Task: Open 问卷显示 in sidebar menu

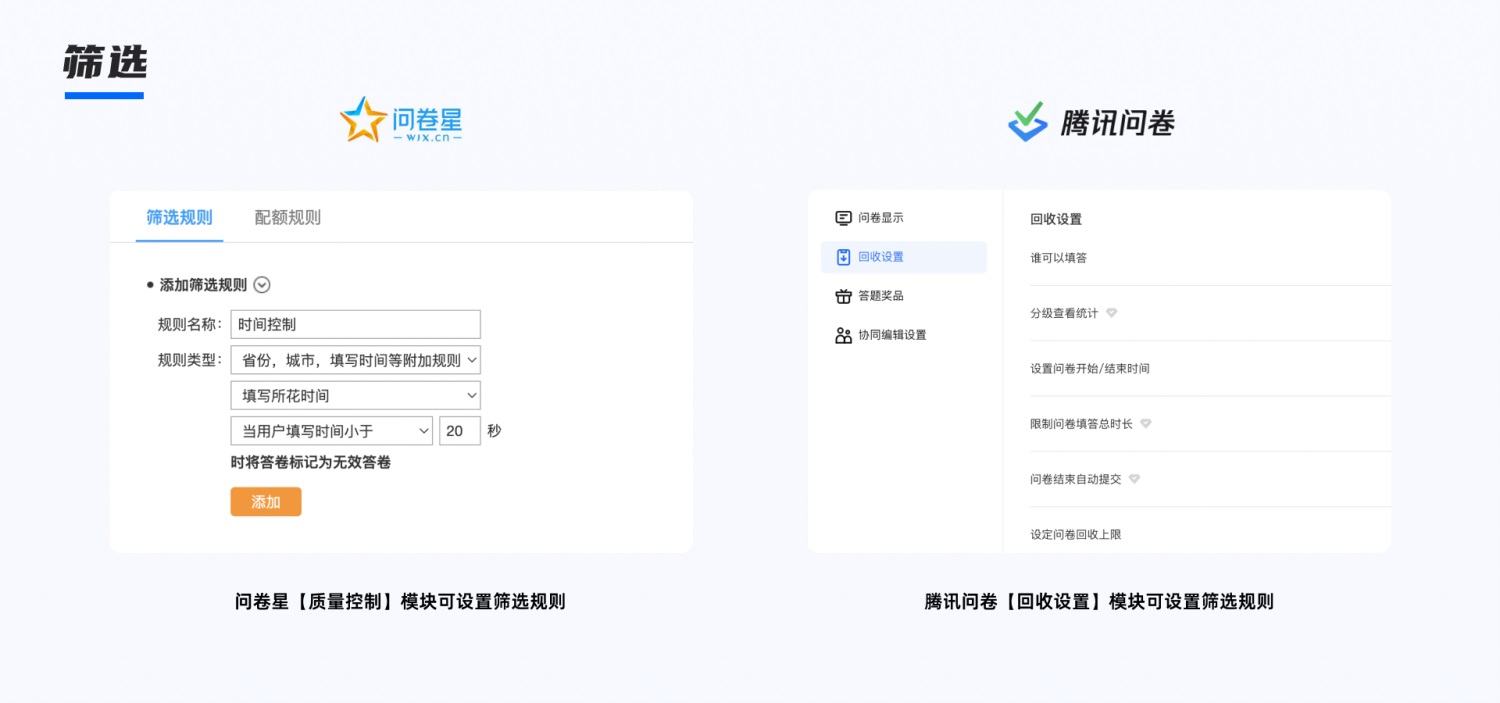Action: (x=903, y=217)
